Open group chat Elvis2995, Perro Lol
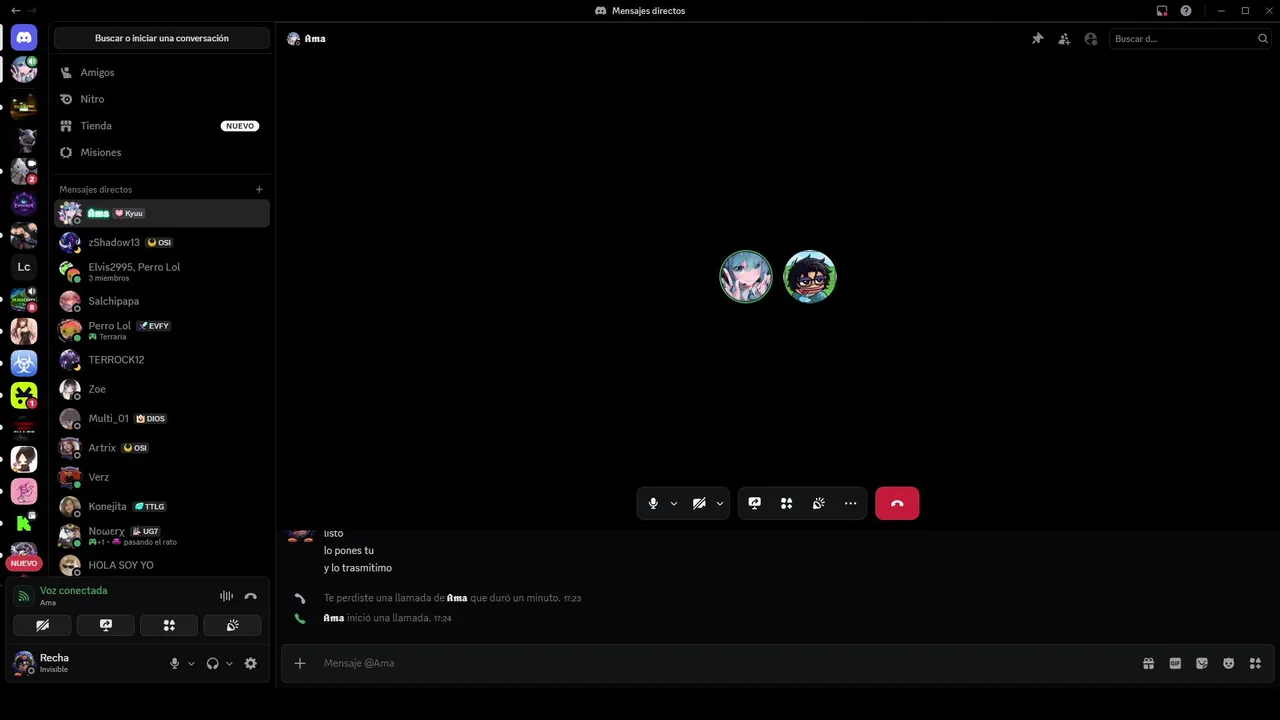 point(162,271)
